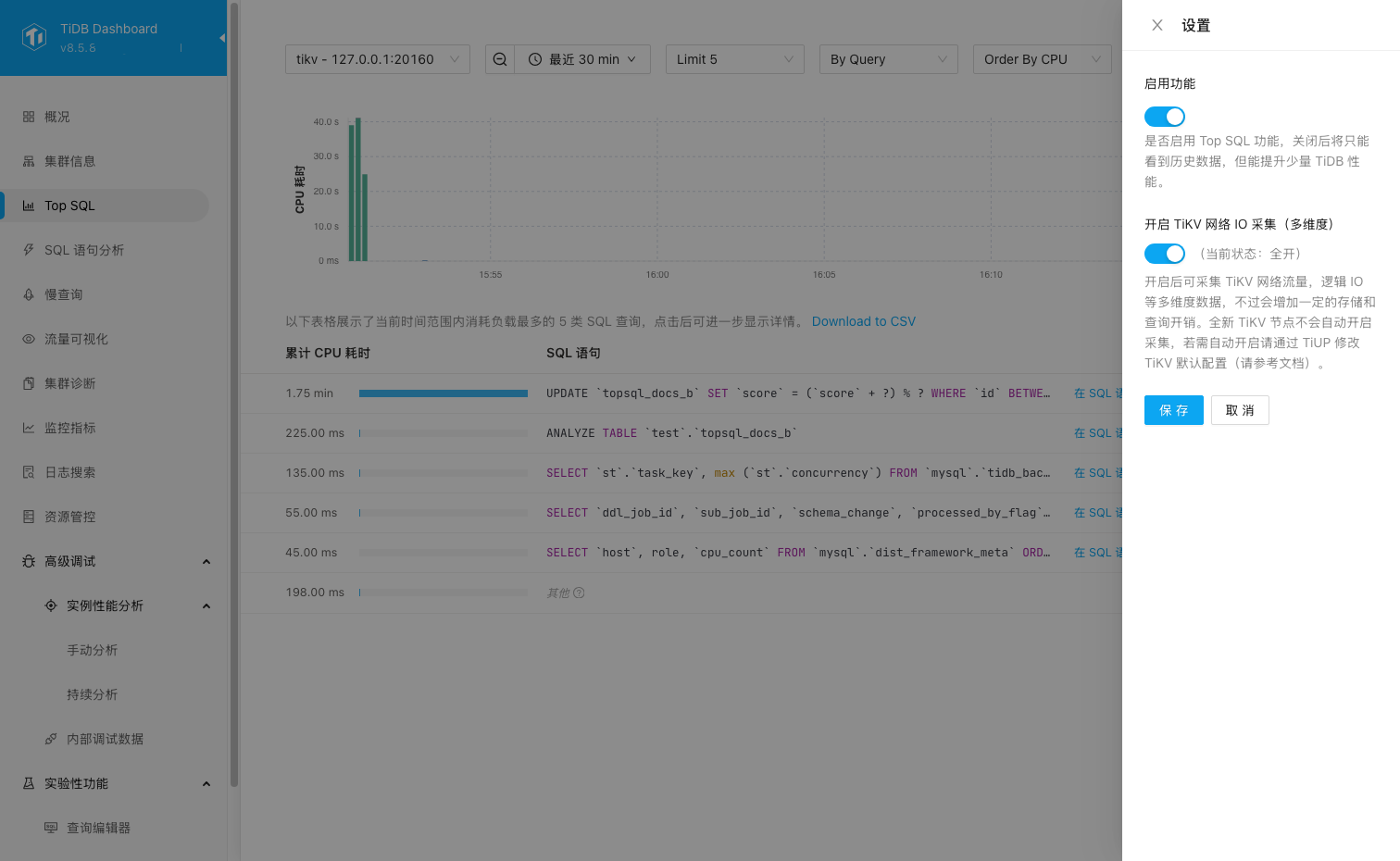The width and height of the screenshot is (1400, 861).
Task: Turn off TiKV 网络 IO 采集 toggle
Action: 1164,253
